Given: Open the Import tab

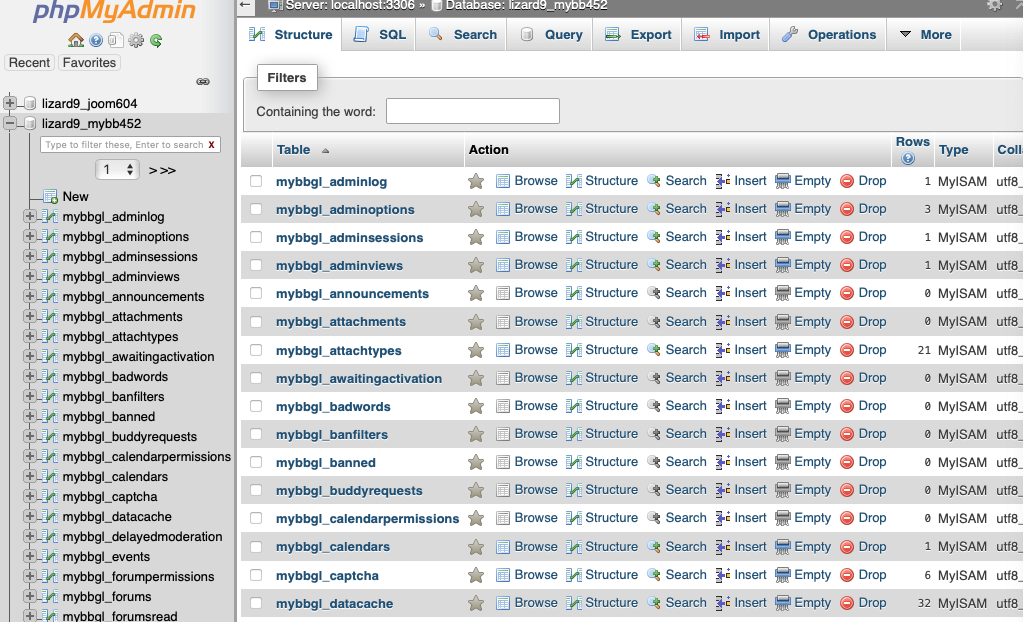Looking at the screenshot, I should coord(727,35).
